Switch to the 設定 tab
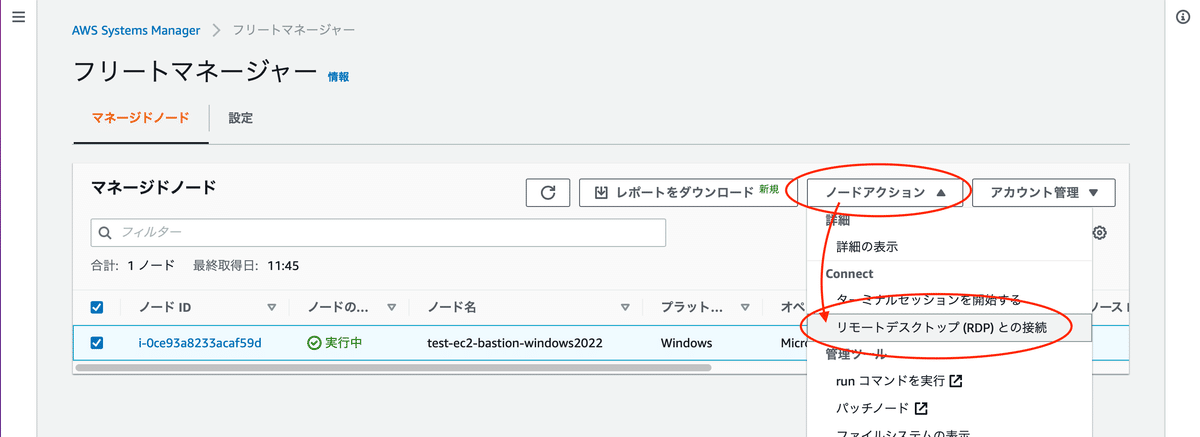 [x=241, y=118]
